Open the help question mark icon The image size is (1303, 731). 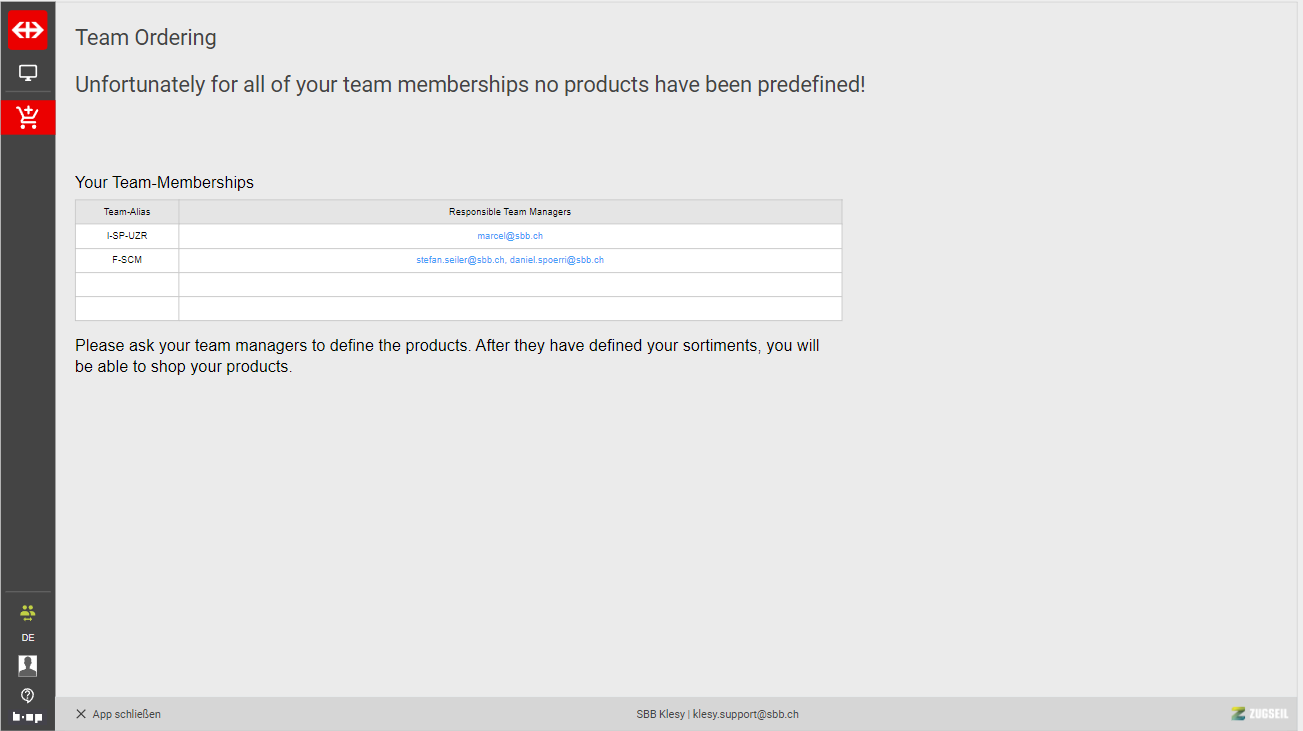[28, 695]
